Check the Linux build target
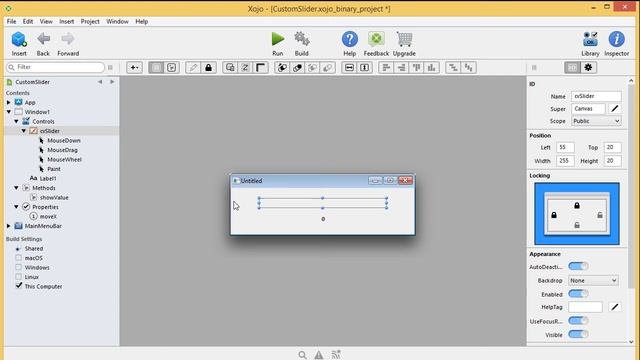Image resolution: width=640 pixels, height=360 pixels. [18, 276]
